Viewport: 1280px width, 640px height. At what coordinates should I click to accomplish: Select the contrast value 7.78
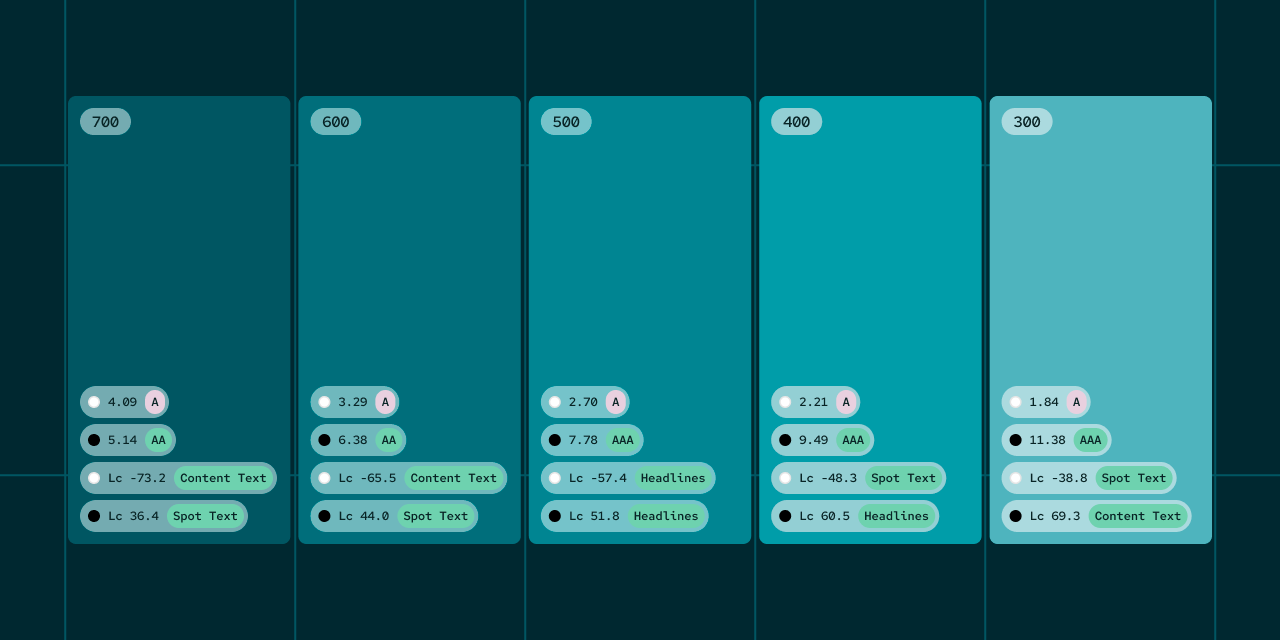coord(583,440)
